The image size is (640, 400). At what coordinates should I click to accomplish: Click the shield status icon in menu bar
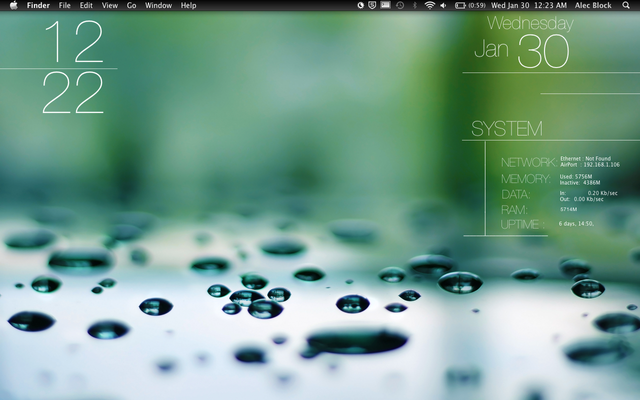pos(372,5)
